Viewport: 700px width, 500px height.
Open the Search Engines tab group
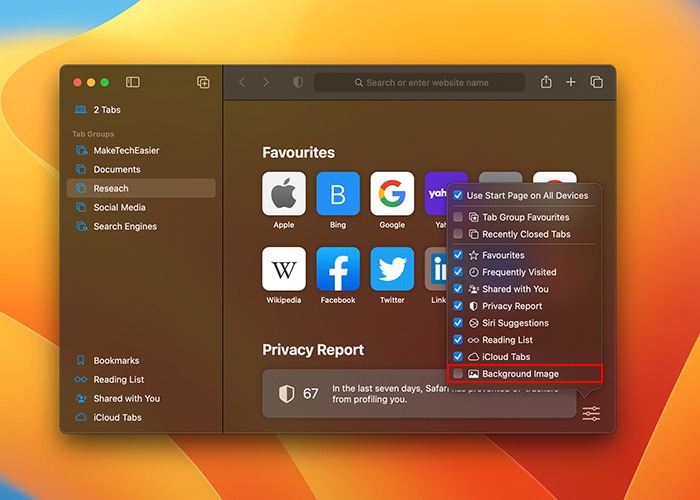pyautogui.click(x=141, y=226)
